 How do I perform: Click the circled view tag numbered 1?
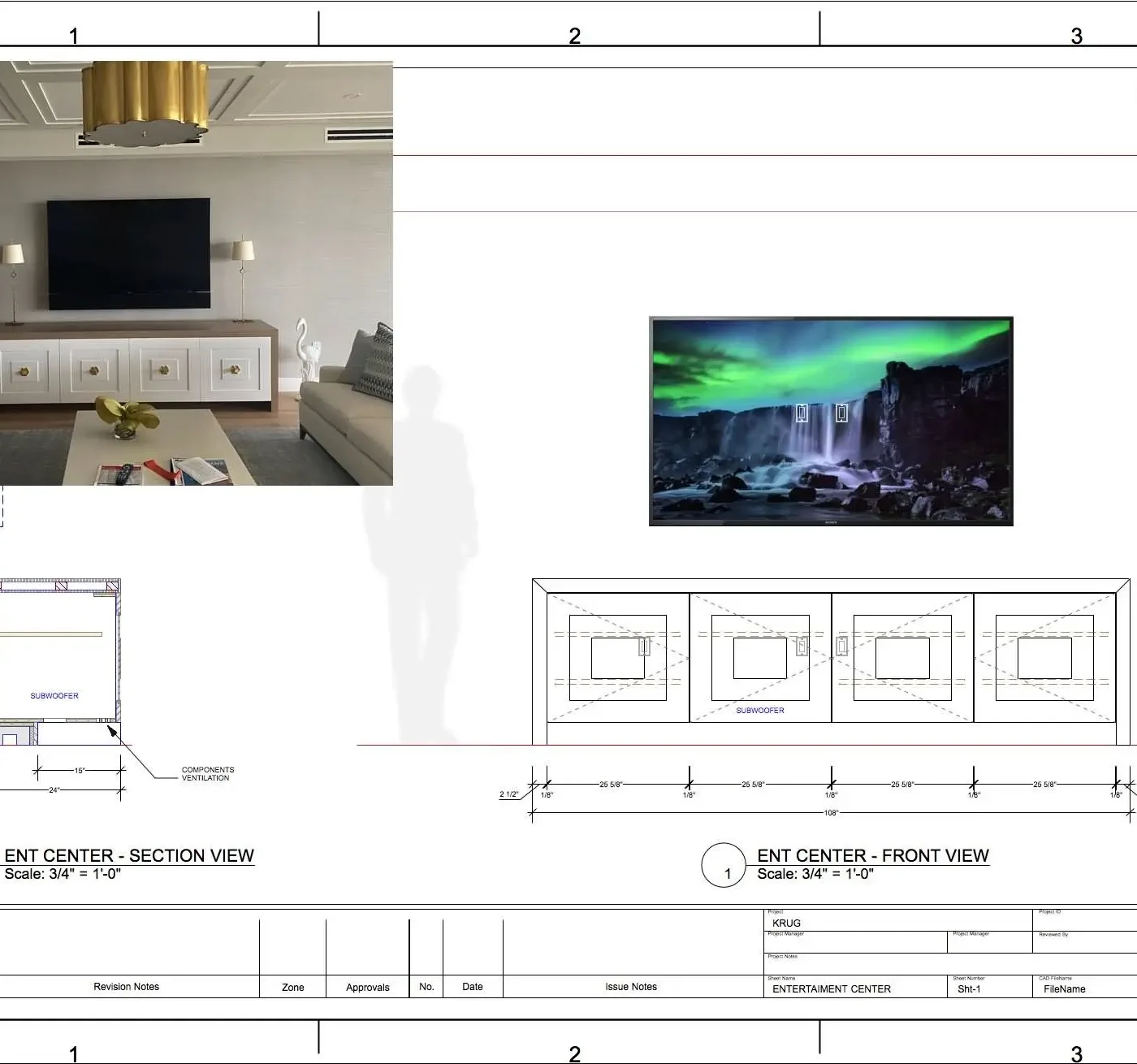pos(724,865)
